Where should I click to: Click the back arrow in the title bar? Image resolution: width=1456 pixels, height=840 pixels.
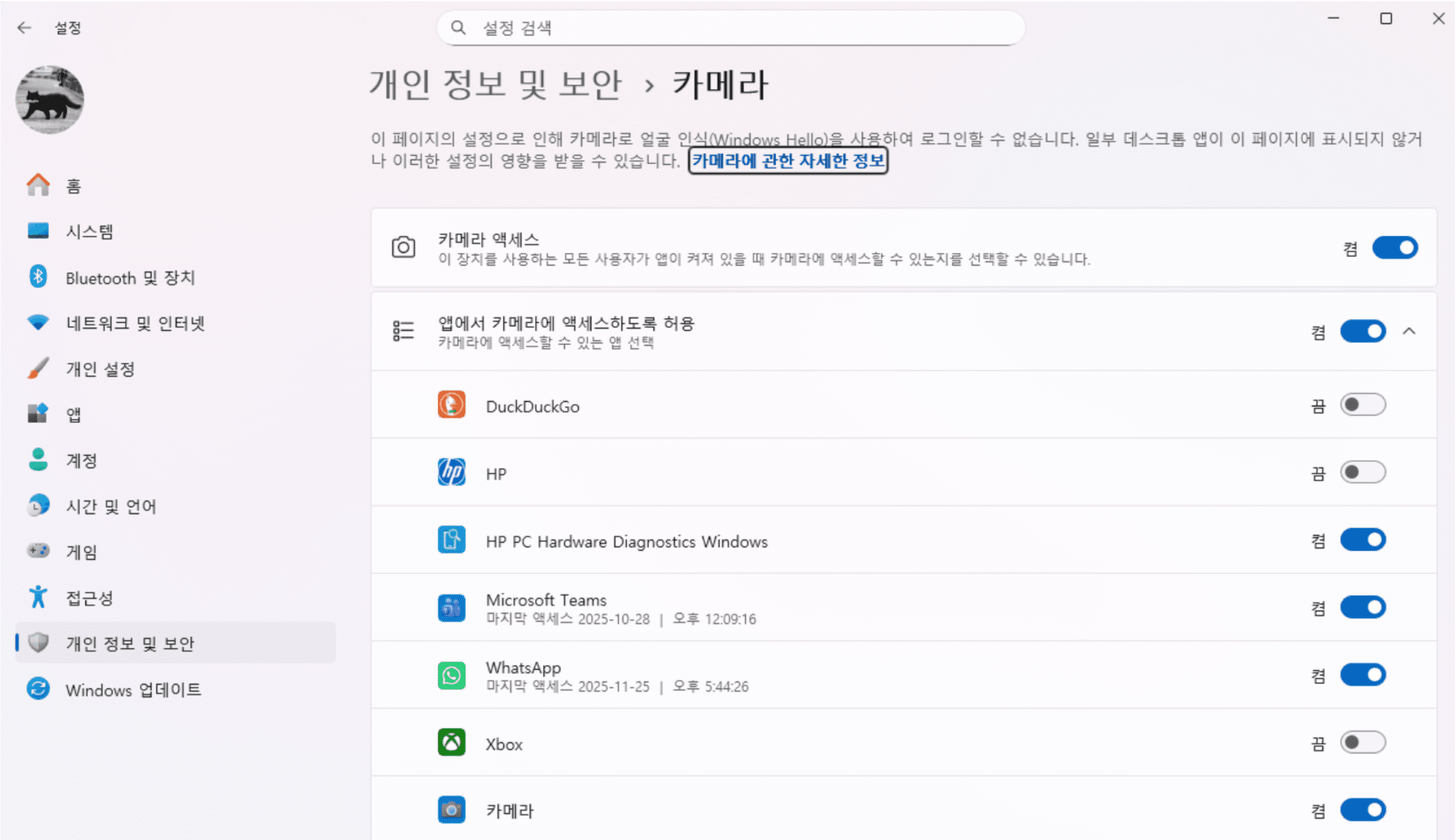tap(24, 28)
